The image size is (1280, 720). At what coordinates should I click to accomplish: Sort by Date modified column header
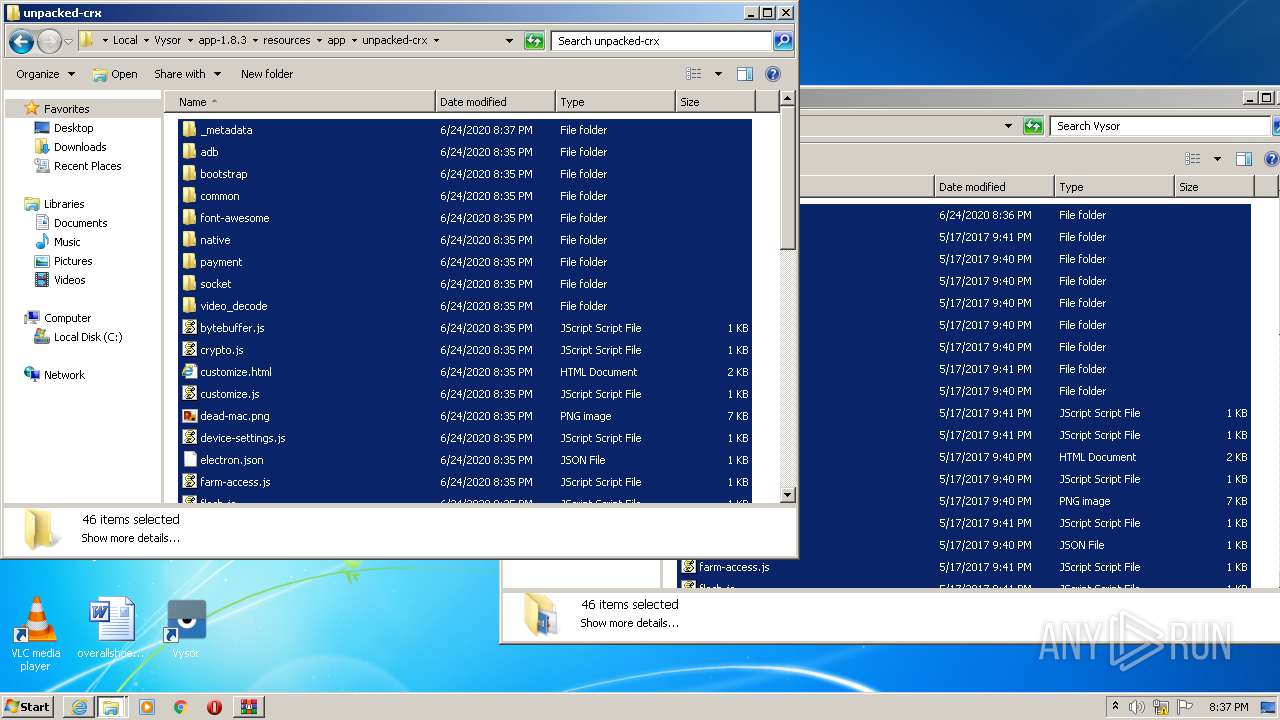(x=496, y=102)
